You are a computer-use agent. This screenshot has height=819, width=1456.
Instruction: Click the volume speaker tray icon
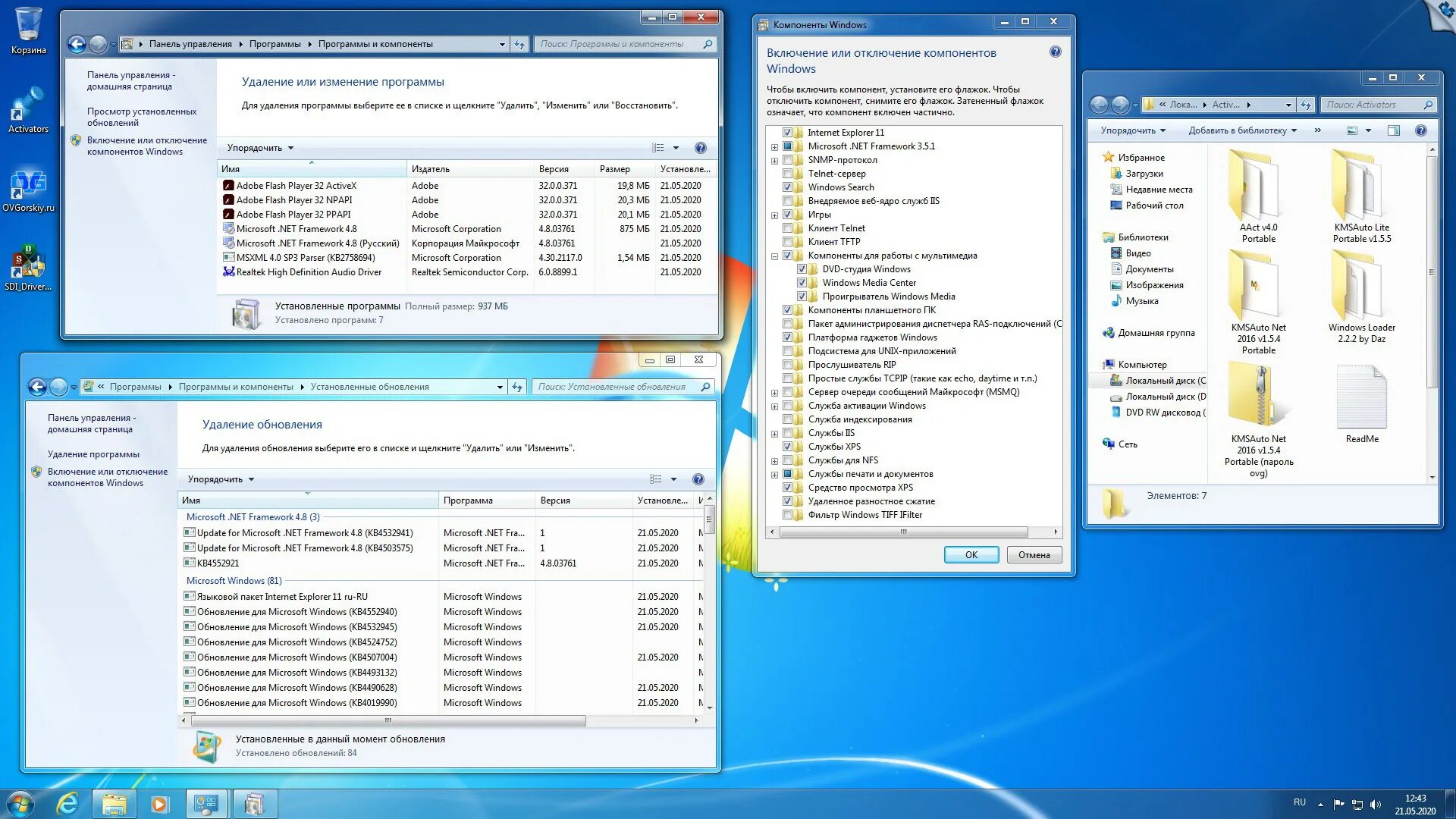tap(1376, 805)
